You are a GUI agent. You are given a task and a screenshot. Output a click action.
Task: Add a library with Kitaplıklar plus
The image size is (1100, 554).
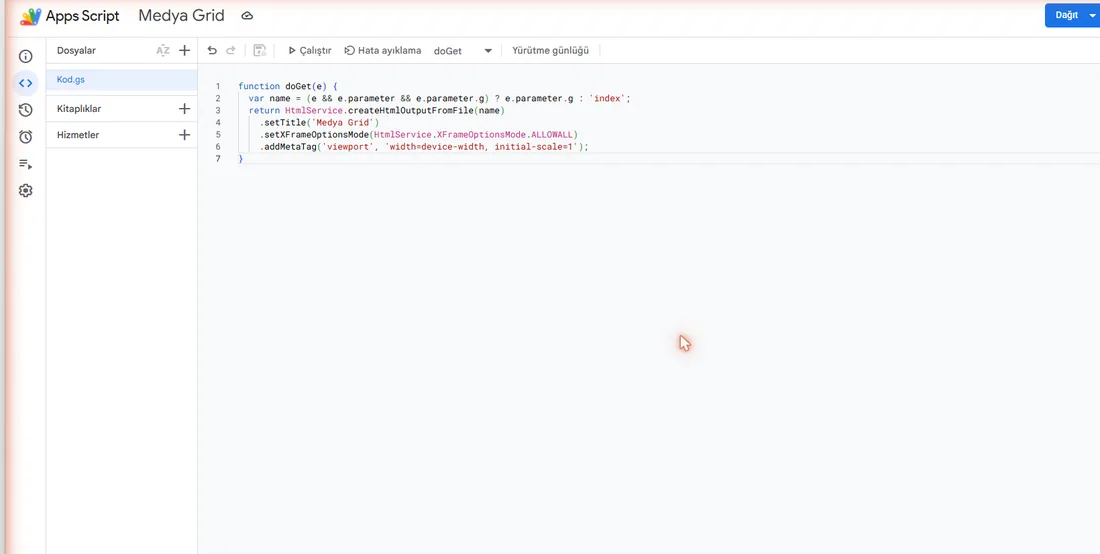coord(185,109)
